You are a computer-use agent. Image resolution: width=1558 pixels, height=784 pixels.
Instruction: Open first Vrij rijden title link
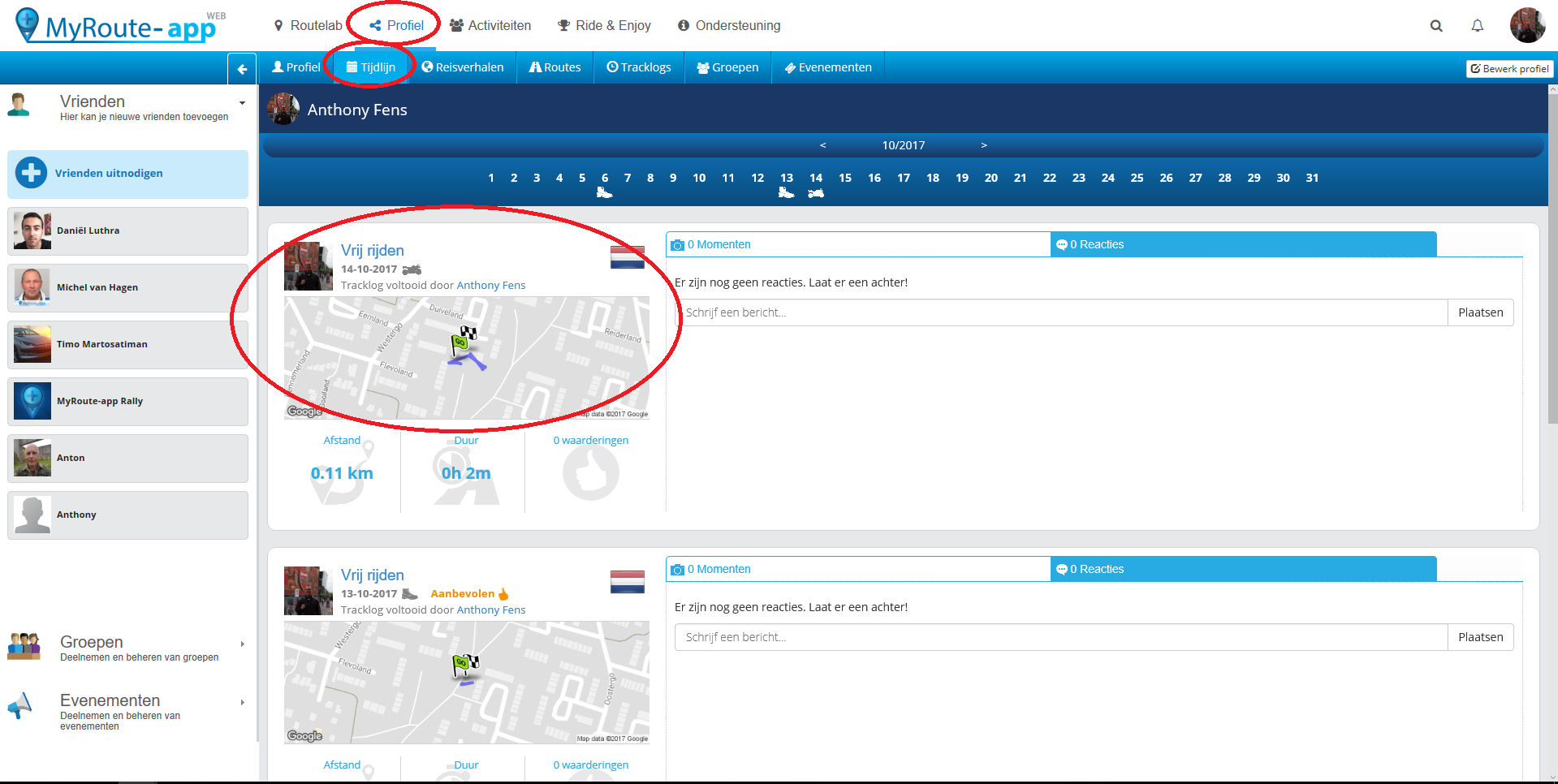(372, 251)
